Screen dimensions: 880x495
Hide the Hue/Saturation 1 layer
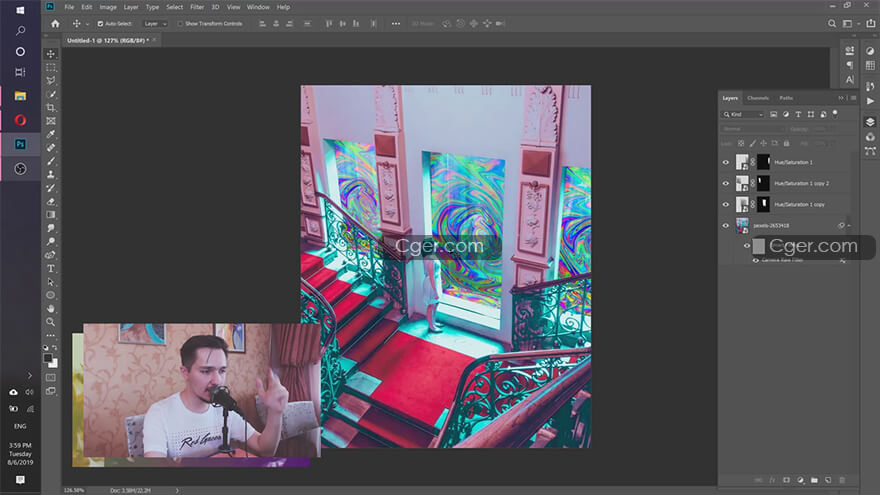(x=726, y=162)
